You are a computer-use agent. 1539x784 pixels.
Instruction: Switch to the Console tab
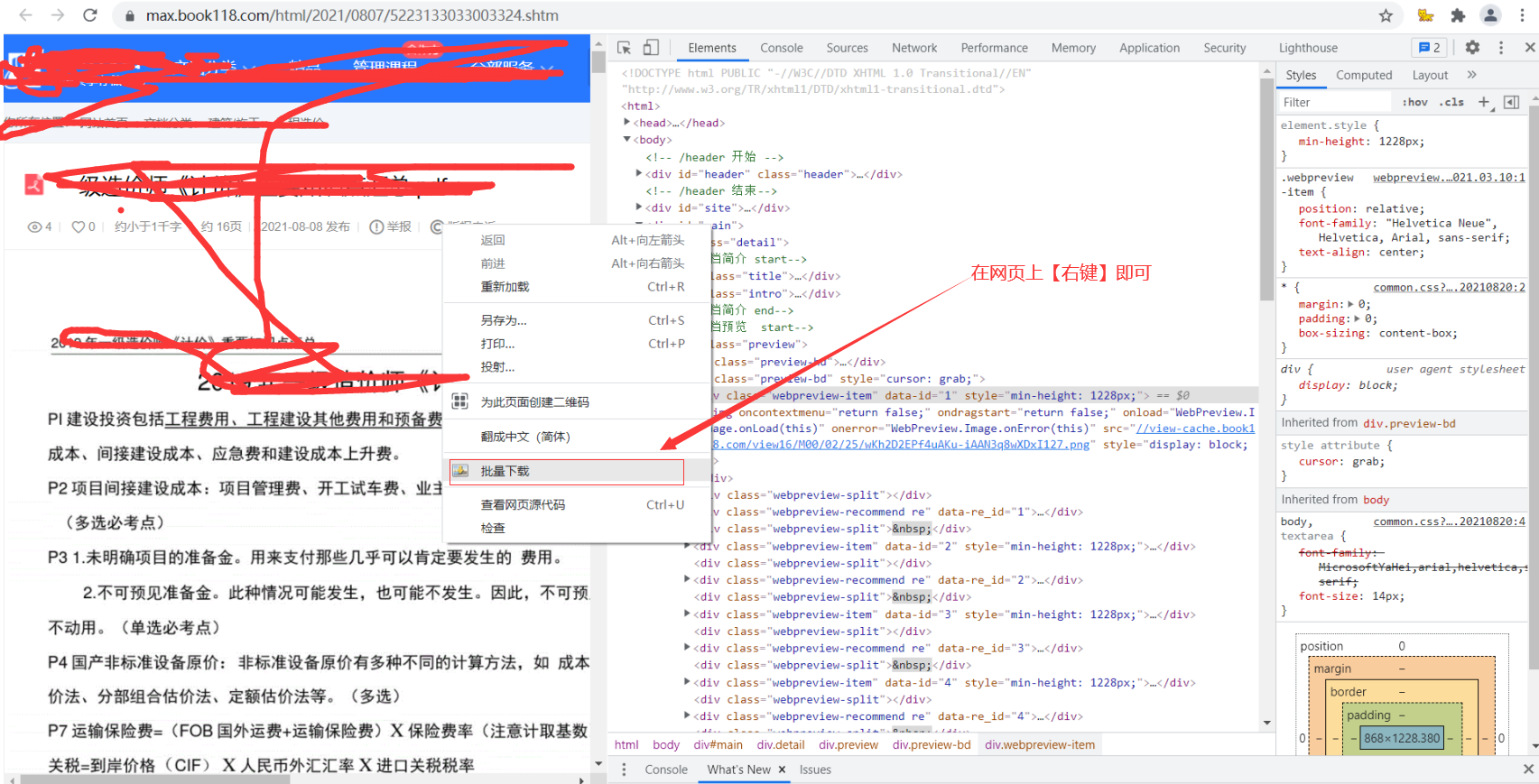tap(781, 48)
